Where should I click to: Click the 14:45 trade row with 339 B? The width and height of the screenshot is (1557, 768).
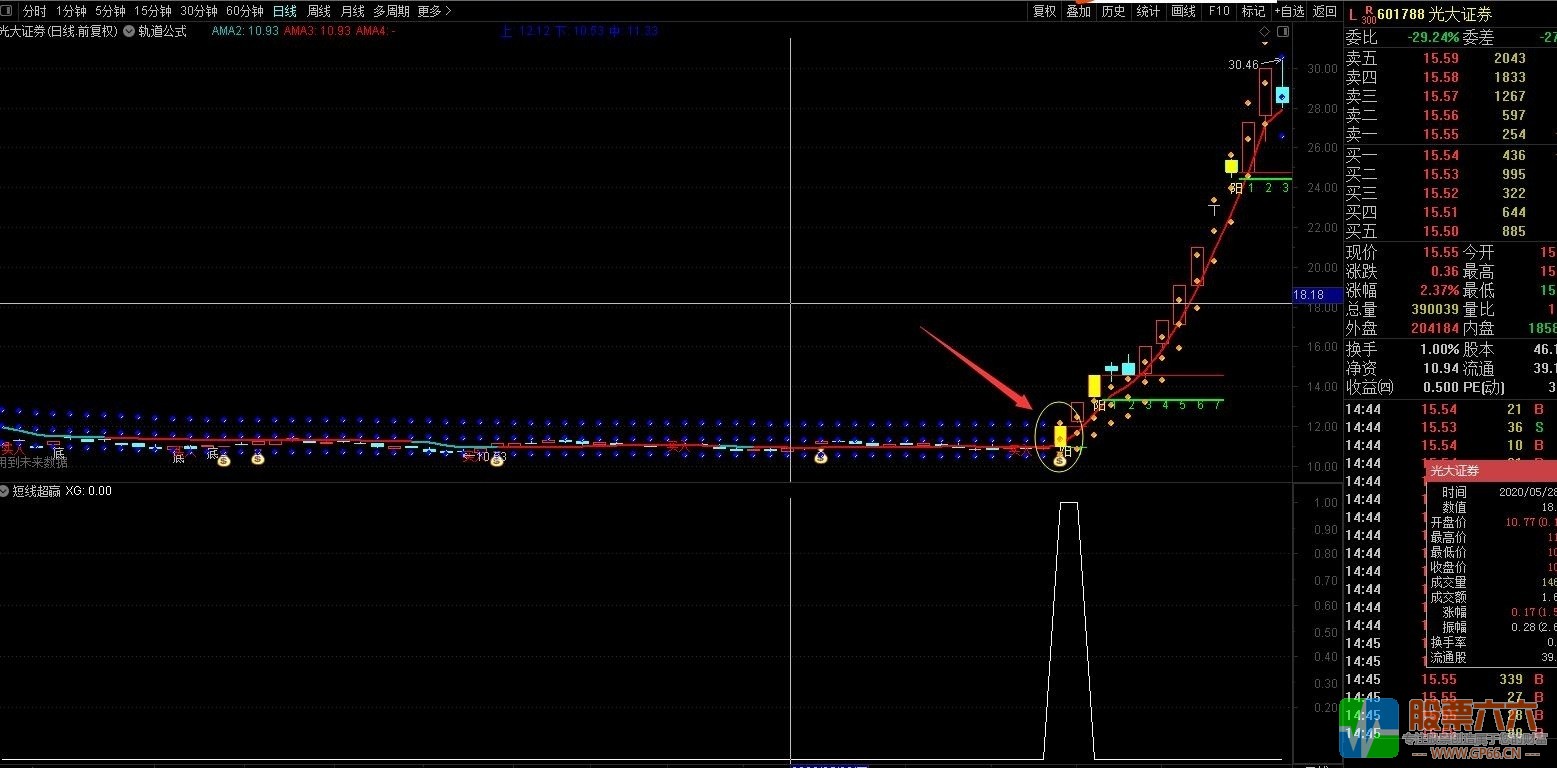1450,679
